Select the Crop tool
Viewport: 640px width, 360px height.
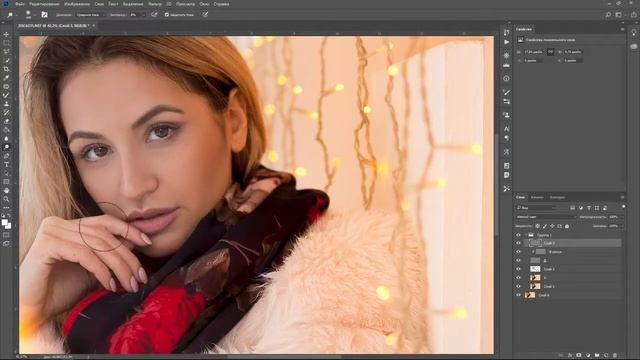[6, 69]
